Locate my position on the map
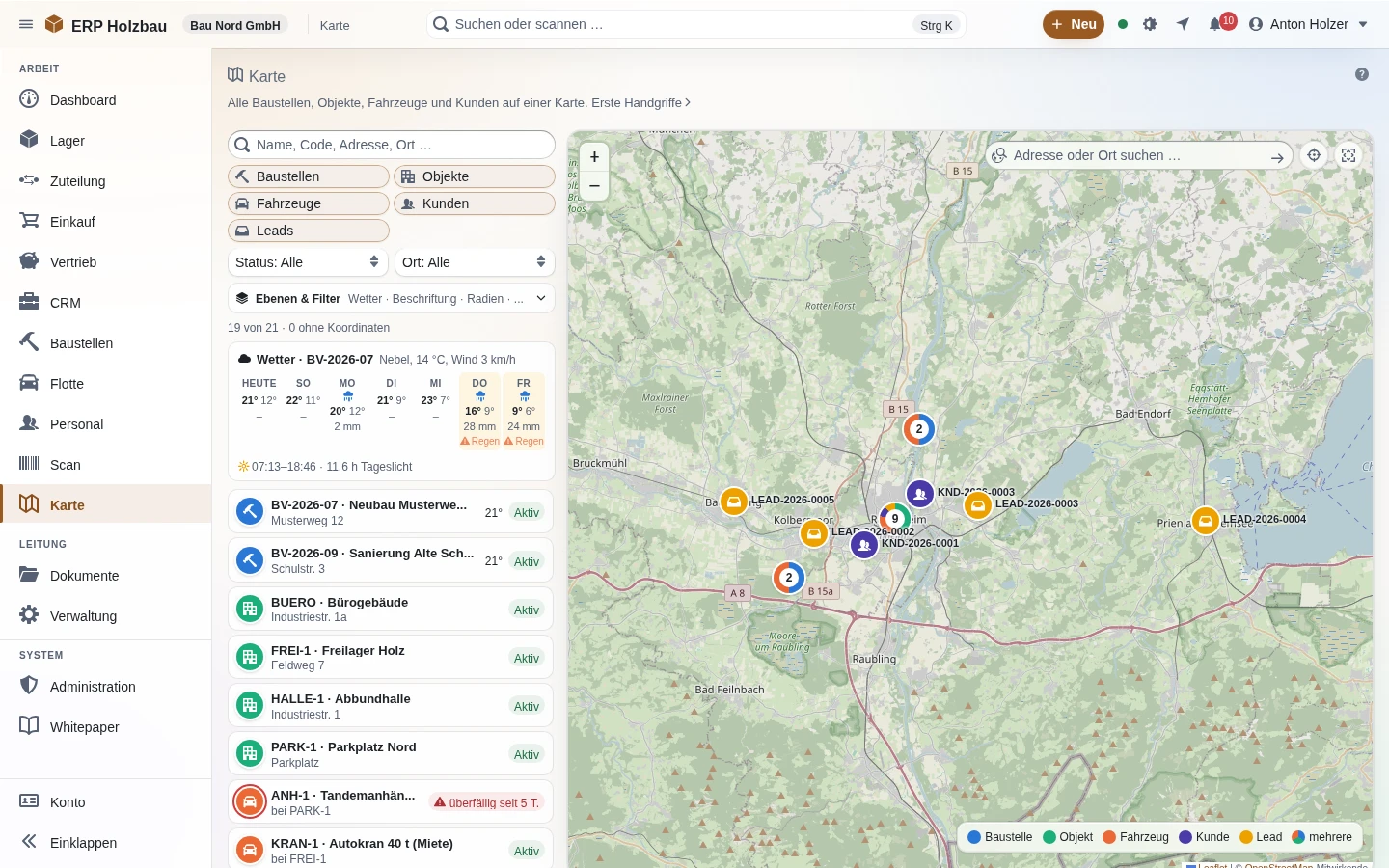 (1314, 155)
